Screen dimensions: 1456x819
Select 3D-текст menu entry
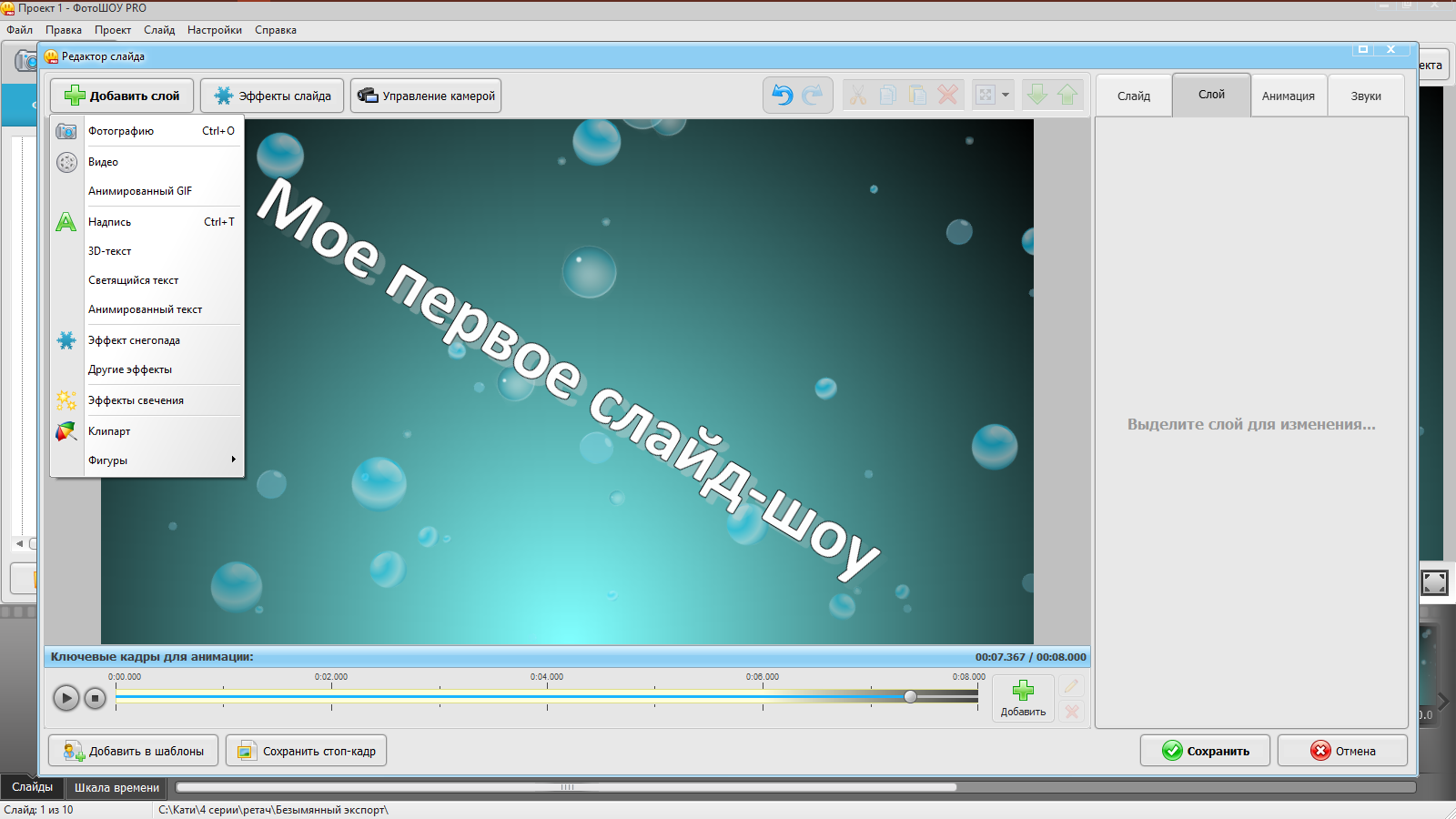[x=147, y=251]
